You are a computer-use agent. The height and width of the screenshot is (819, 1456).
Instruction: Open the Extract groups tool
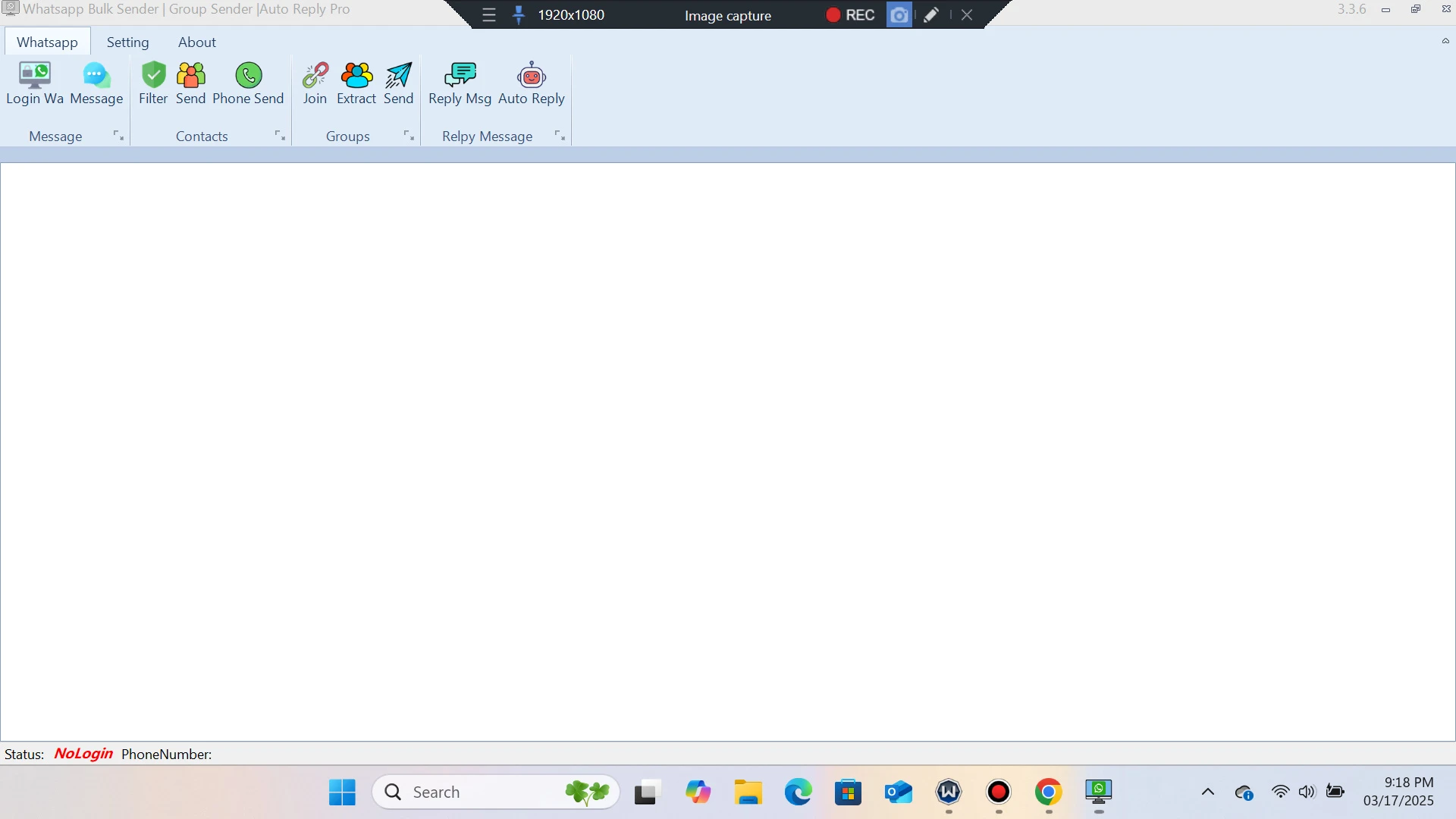[x=356, y=83]
